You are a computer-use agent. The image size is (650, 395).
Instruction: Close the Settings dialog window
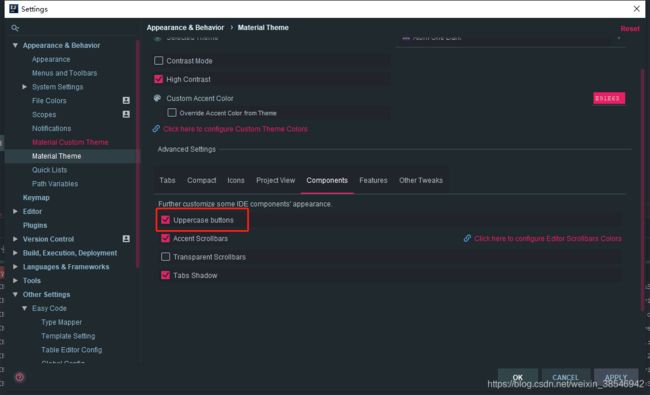[x=636, y=9]
